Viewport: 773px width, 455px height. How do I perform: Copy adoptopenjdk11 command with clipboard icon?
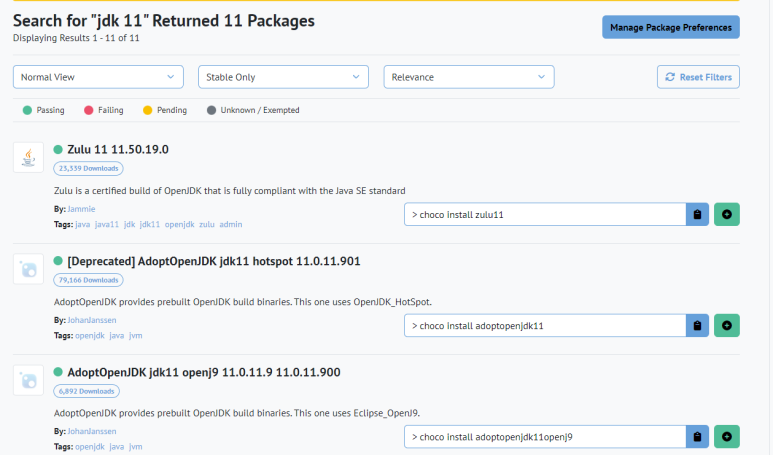click(x=697, y=325)
